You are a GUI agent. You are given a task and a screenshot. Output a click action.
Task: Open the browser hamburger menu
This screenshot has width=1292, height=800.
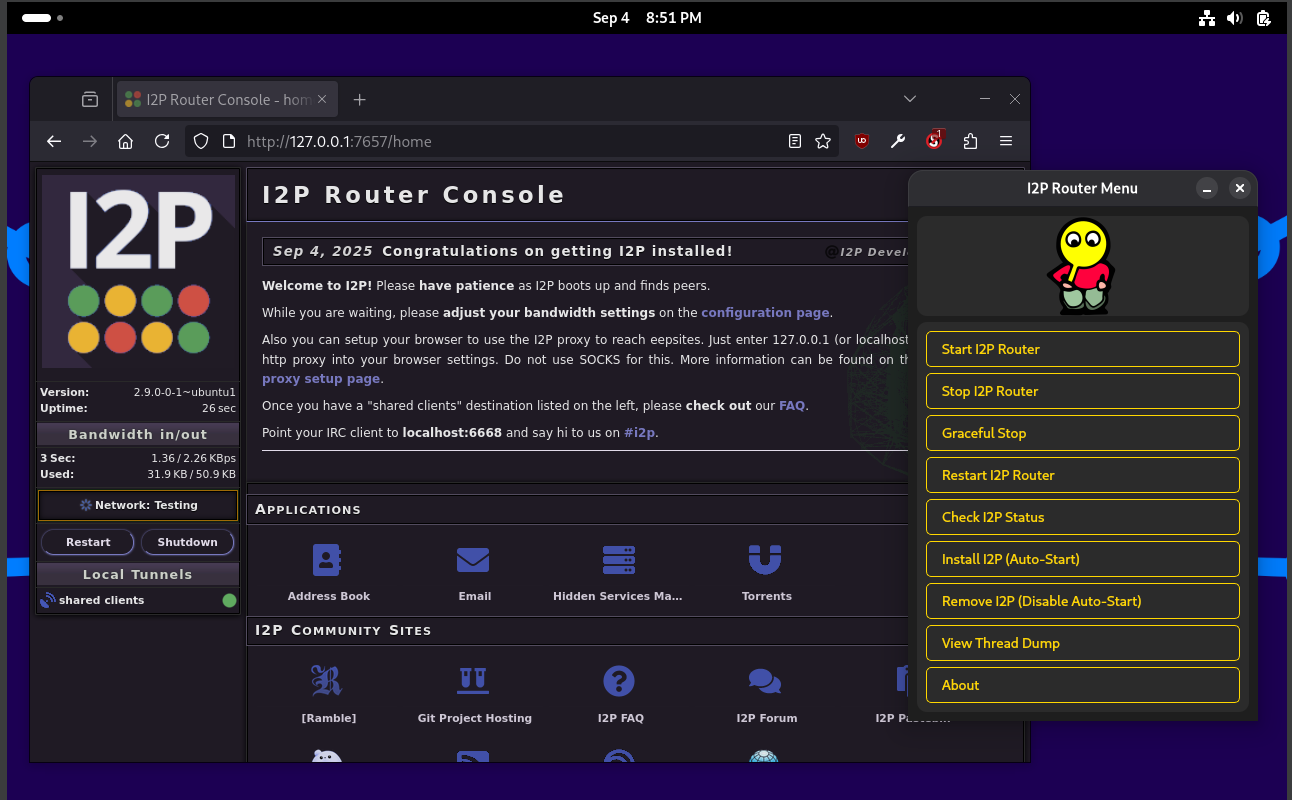(x=1006, y=141)
